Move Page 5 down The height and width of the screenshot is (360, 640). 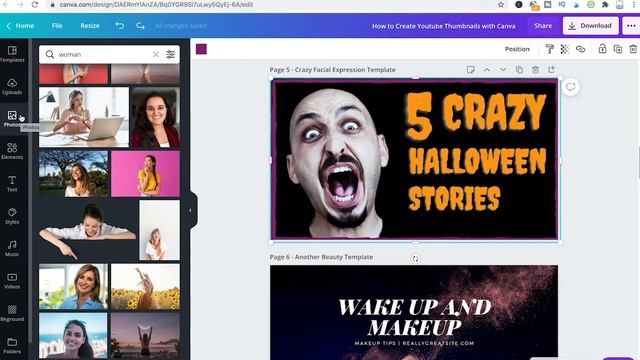point(503,70)
